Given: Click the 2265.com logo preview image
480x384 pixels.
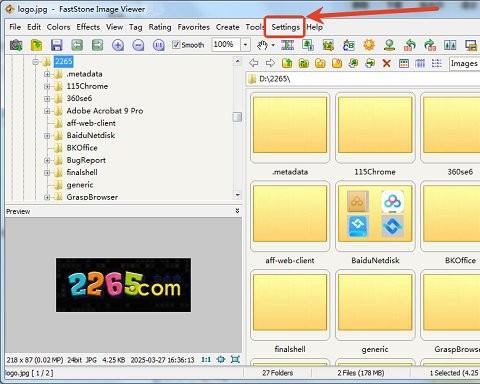Looking at the screenshot, I should 123,285.
